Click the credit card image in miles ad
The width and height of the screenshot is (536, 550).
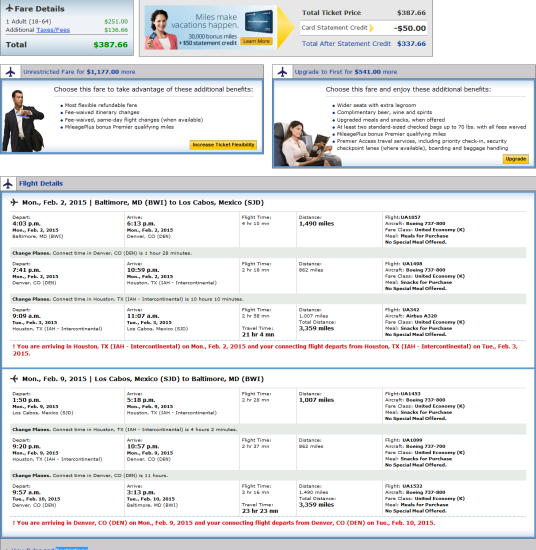pos(259,22)
